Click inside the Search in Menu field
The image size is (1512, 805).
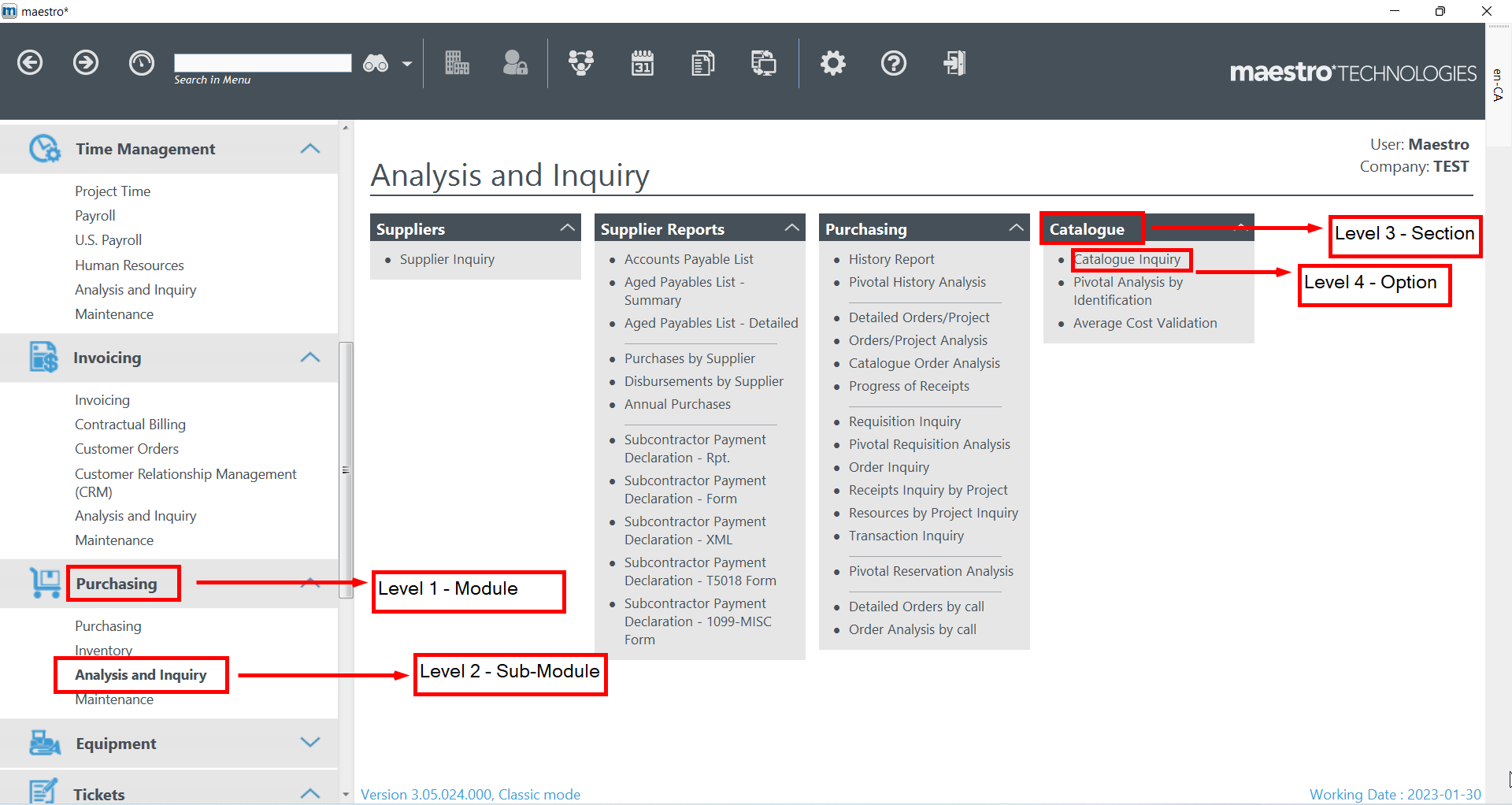point(262,63)
